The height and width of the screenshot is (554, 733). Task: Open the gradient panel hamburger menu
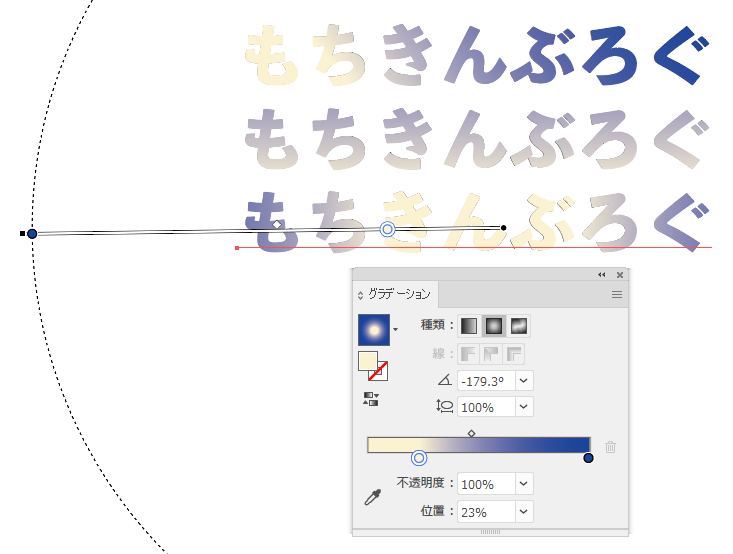coord(617,295)
